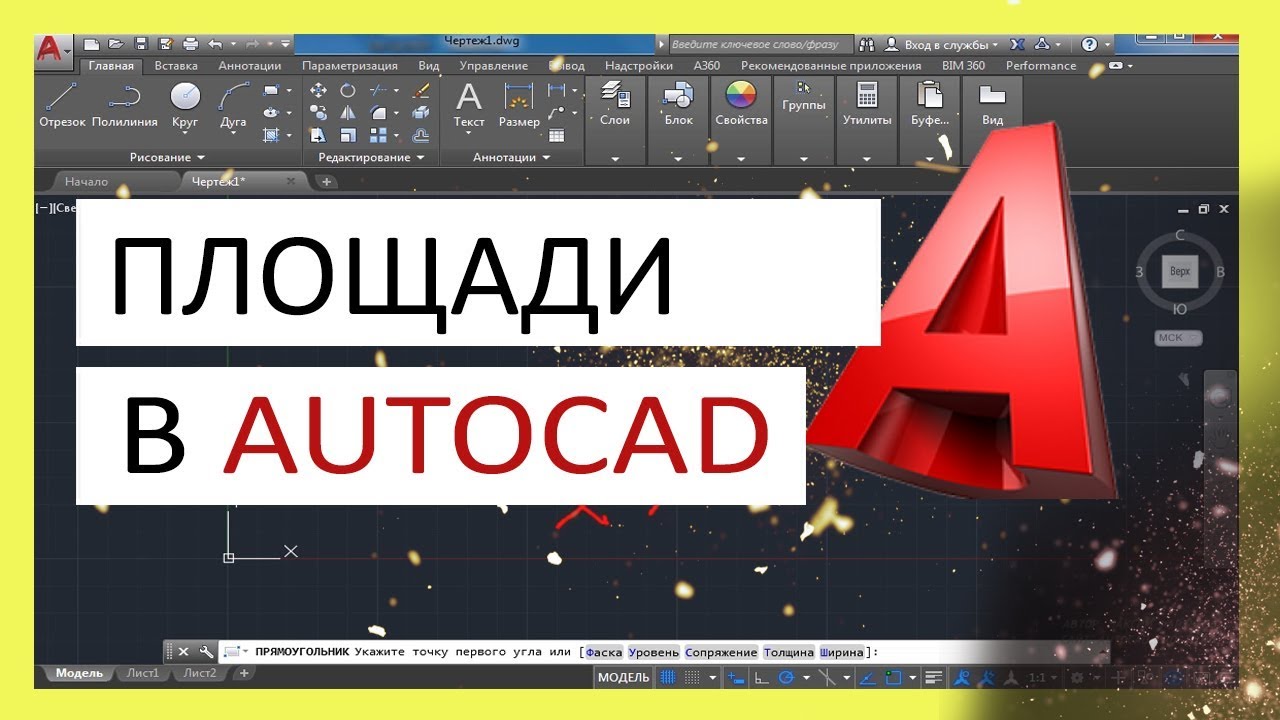The image size is (1280, 720).
Task: Choose the Фаска command option
Action: click(x=604, y=652)
